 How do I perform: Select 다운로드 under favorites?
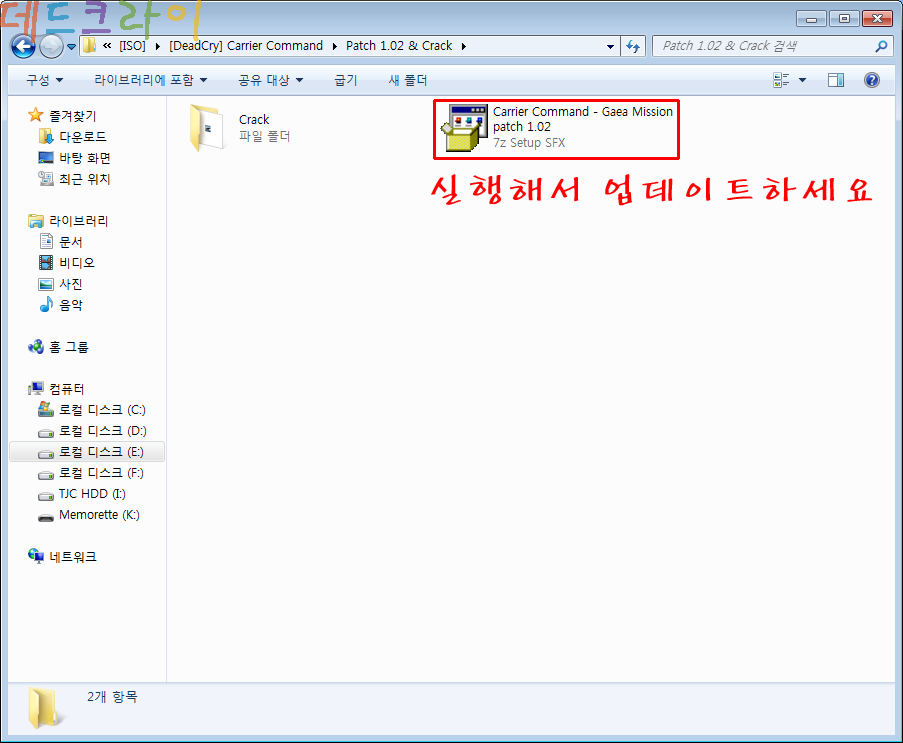click(x=82, y=137)
